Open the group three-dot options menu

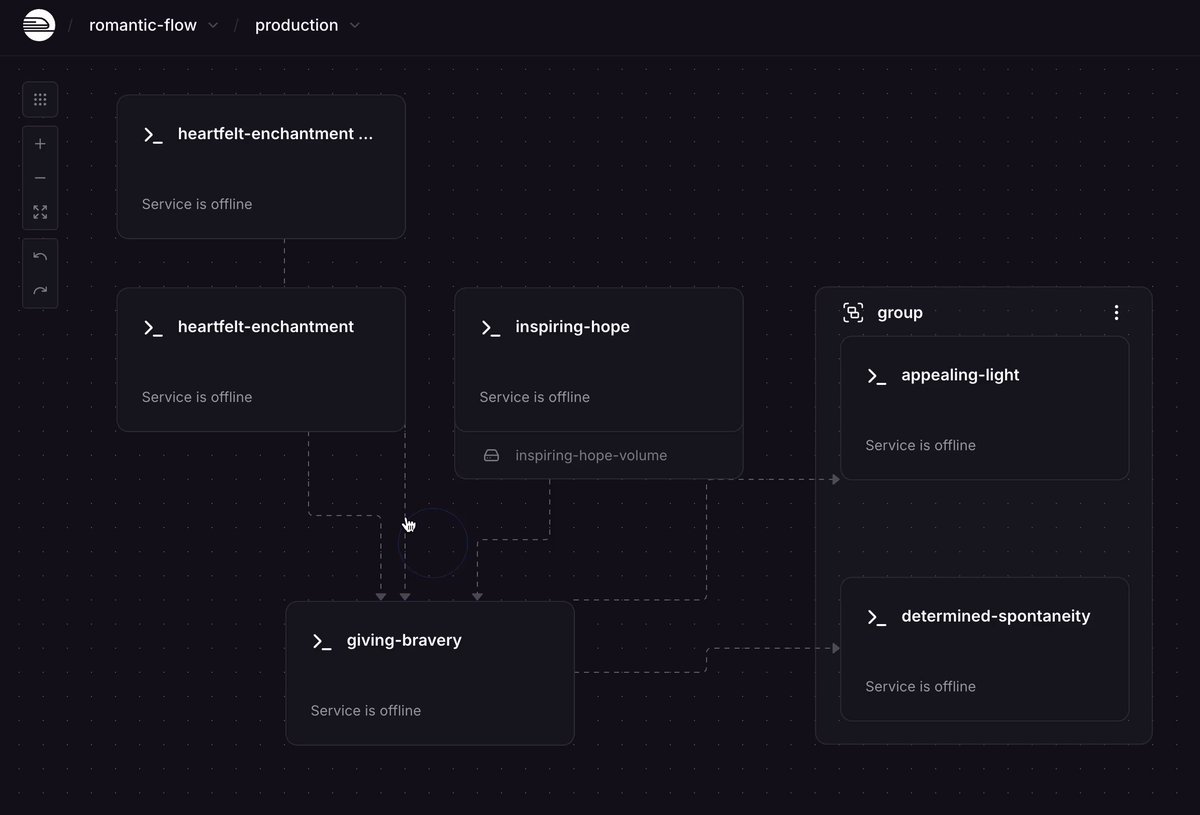(x=1116, y=313)
